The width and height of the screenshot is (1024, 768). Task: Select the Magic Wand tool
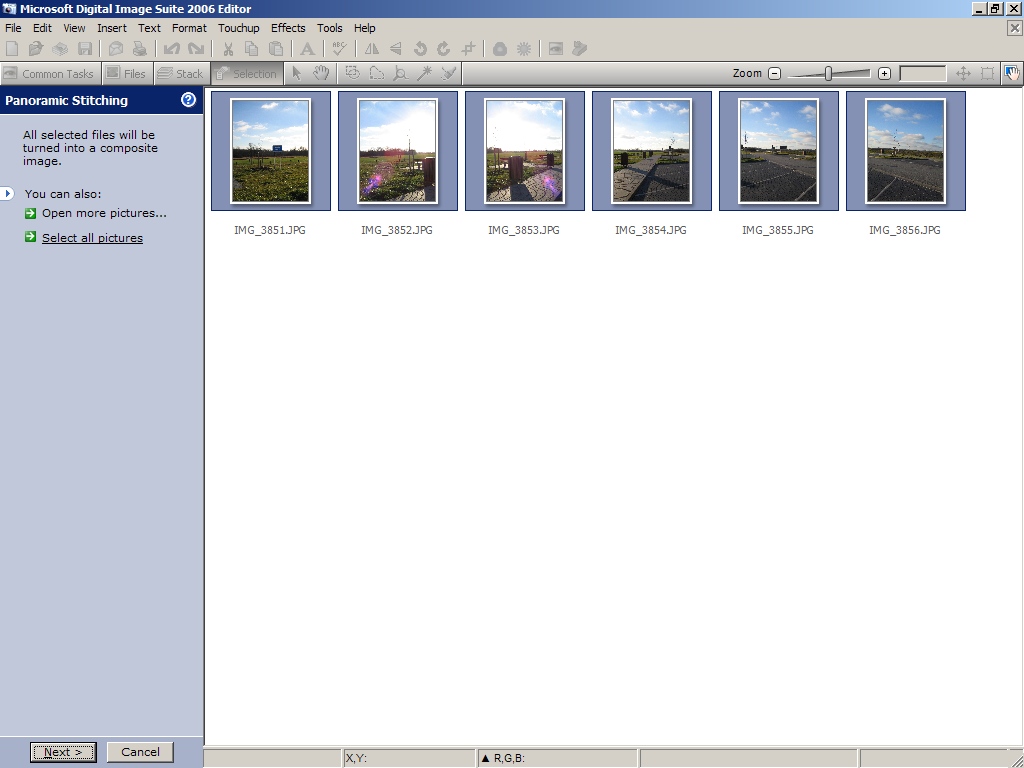424,73
